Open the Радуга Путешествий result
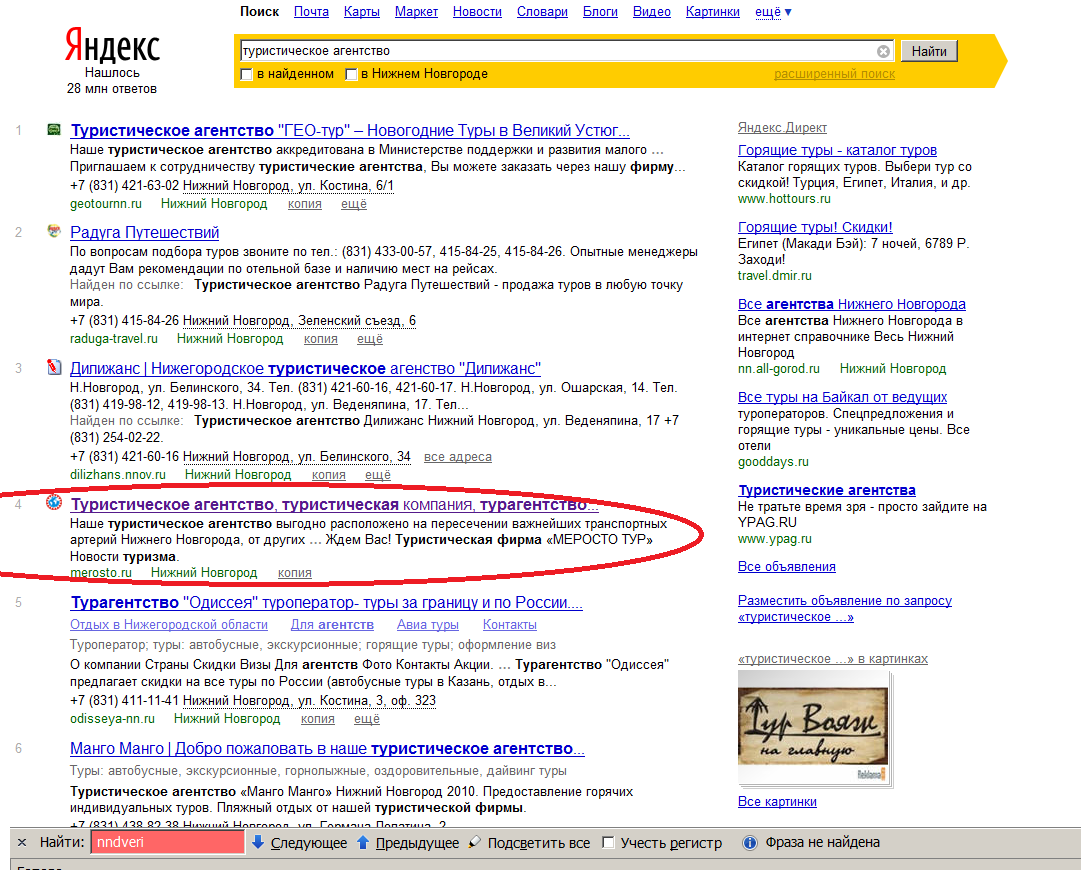Screen dimensions: 1081x870 [145, 232]
